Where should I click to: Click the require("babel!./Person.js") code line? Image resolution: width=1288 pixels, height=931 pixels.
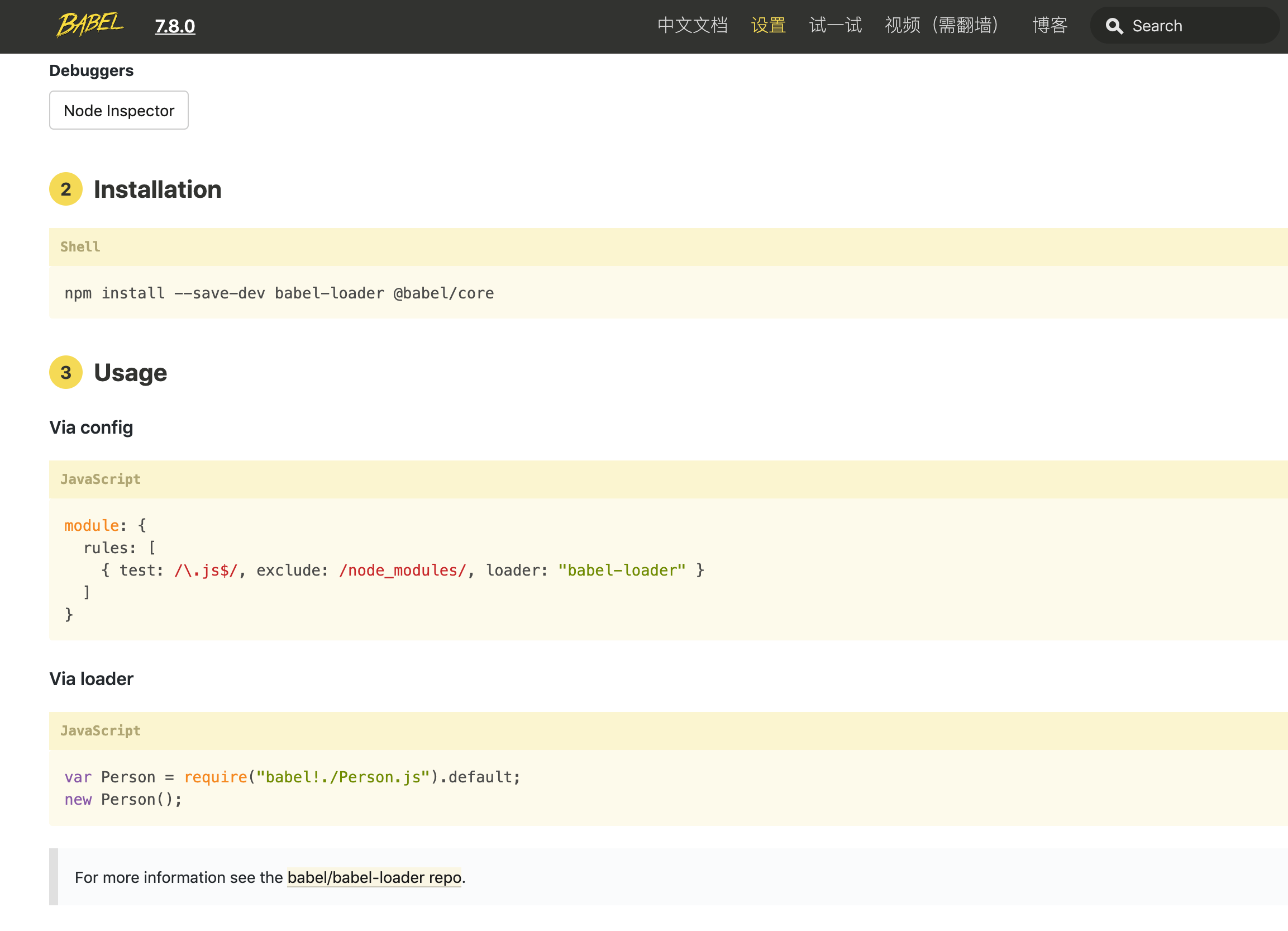(293, 777)
